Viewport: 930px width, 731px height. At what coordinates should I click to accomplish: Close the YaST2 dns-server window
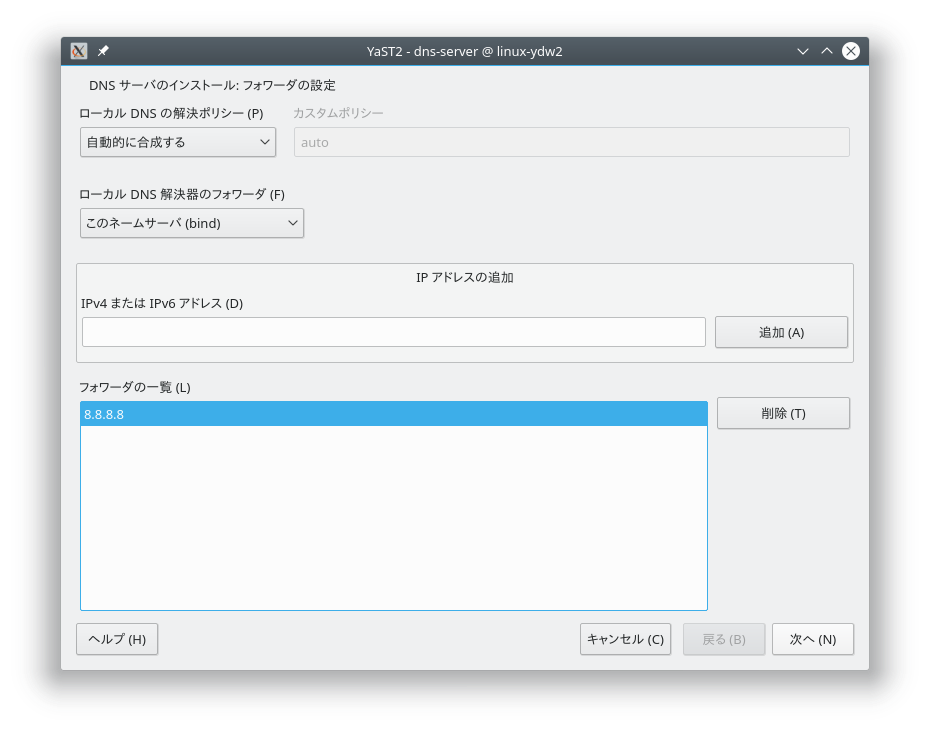tap(851, 51)
